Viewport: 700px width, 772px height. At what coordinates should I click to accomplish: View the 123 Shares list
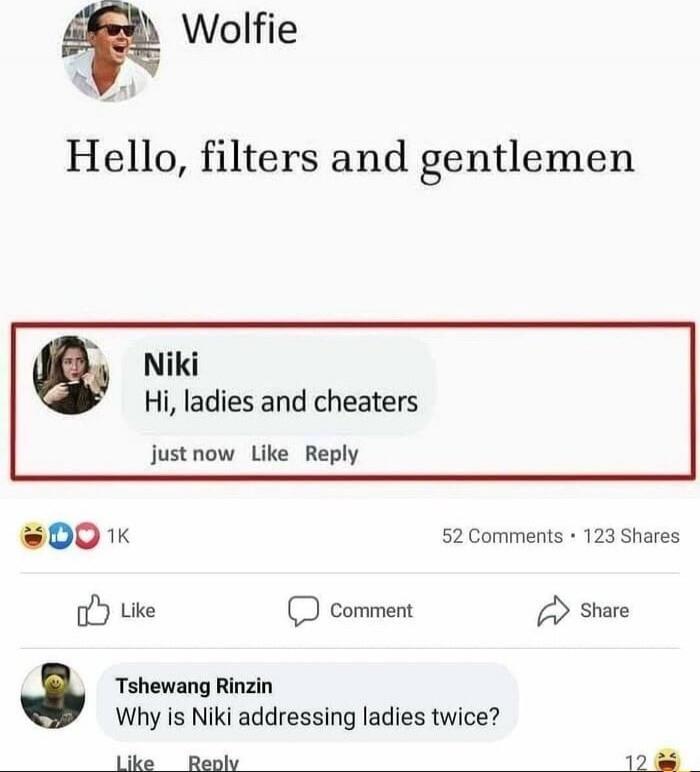click(x=632, y=536)
